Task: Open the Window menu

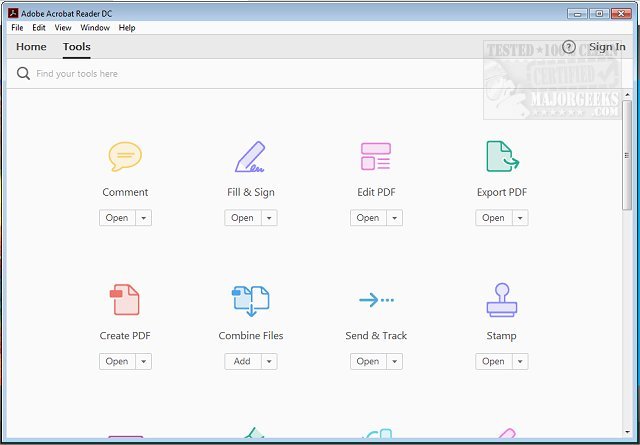Action: coord(95,28)
